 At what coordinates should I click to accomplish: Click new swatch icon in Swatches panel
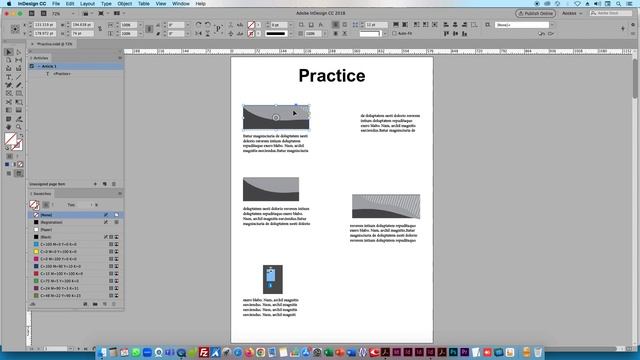tap(104, 304)
